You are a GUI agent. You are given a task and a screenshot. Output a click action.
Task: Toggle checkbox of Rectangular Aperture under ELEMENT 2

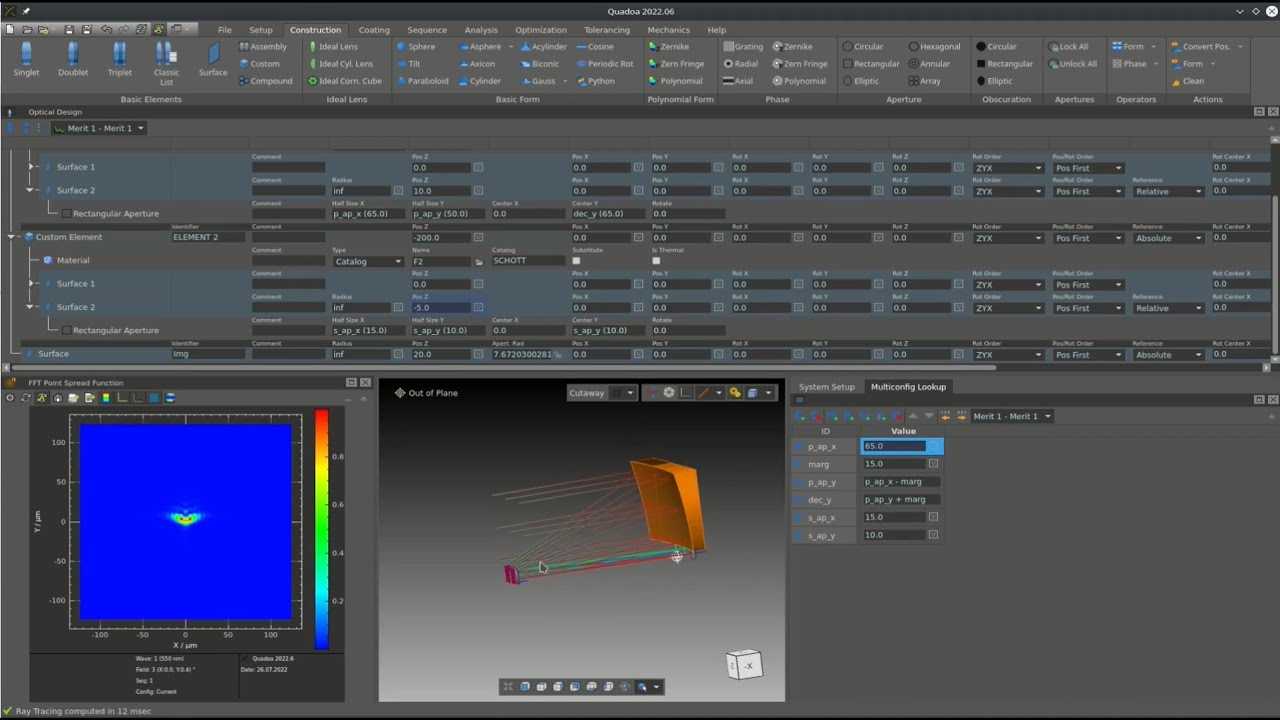click(66, 330)
